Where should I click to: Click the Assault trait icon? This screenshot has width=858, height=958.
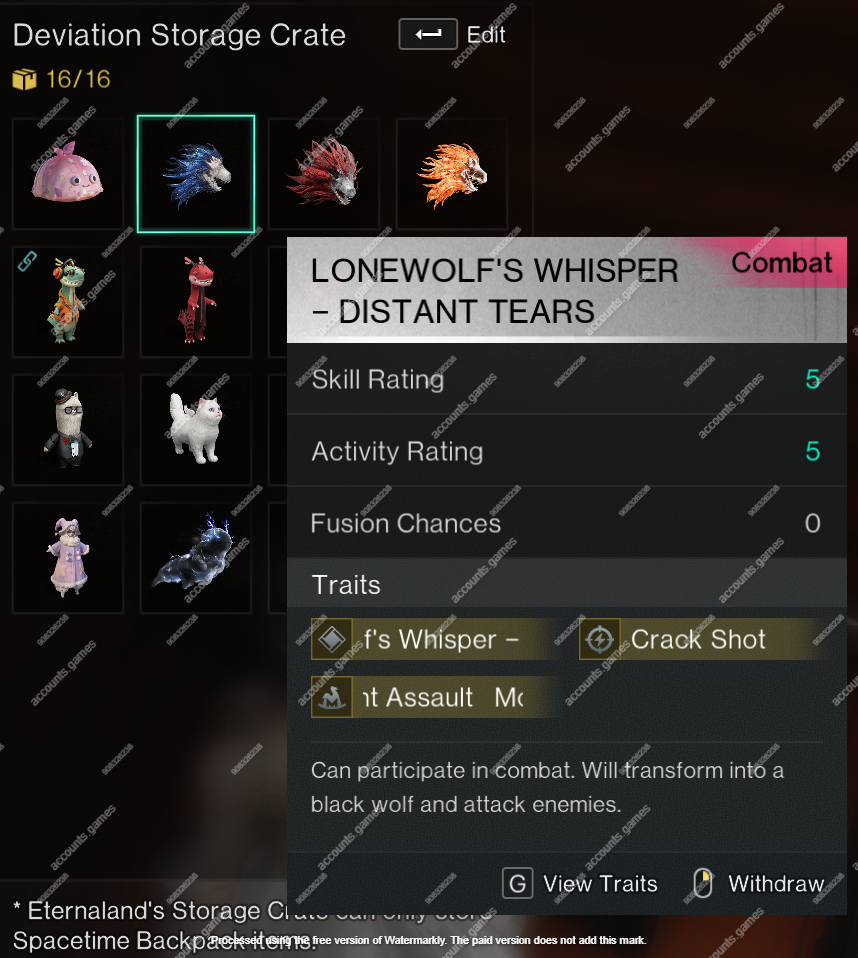pos(332,697)
